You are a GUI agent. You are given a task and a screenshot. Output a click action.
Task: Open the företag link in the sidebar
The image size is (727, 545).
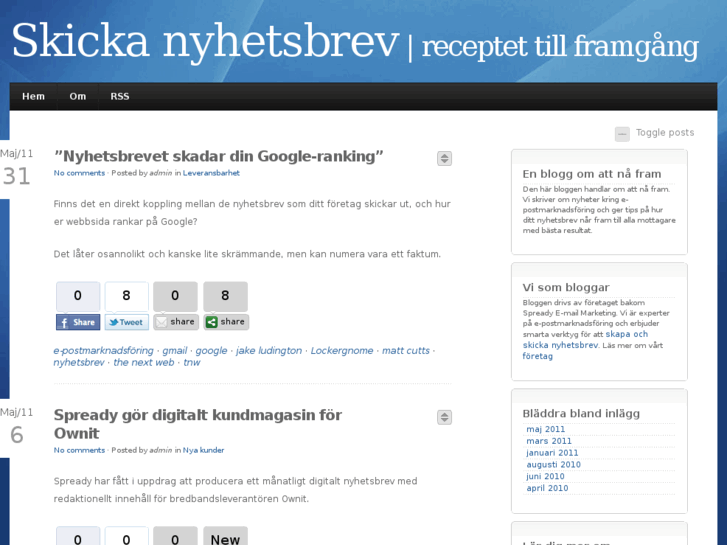(537, 356)
